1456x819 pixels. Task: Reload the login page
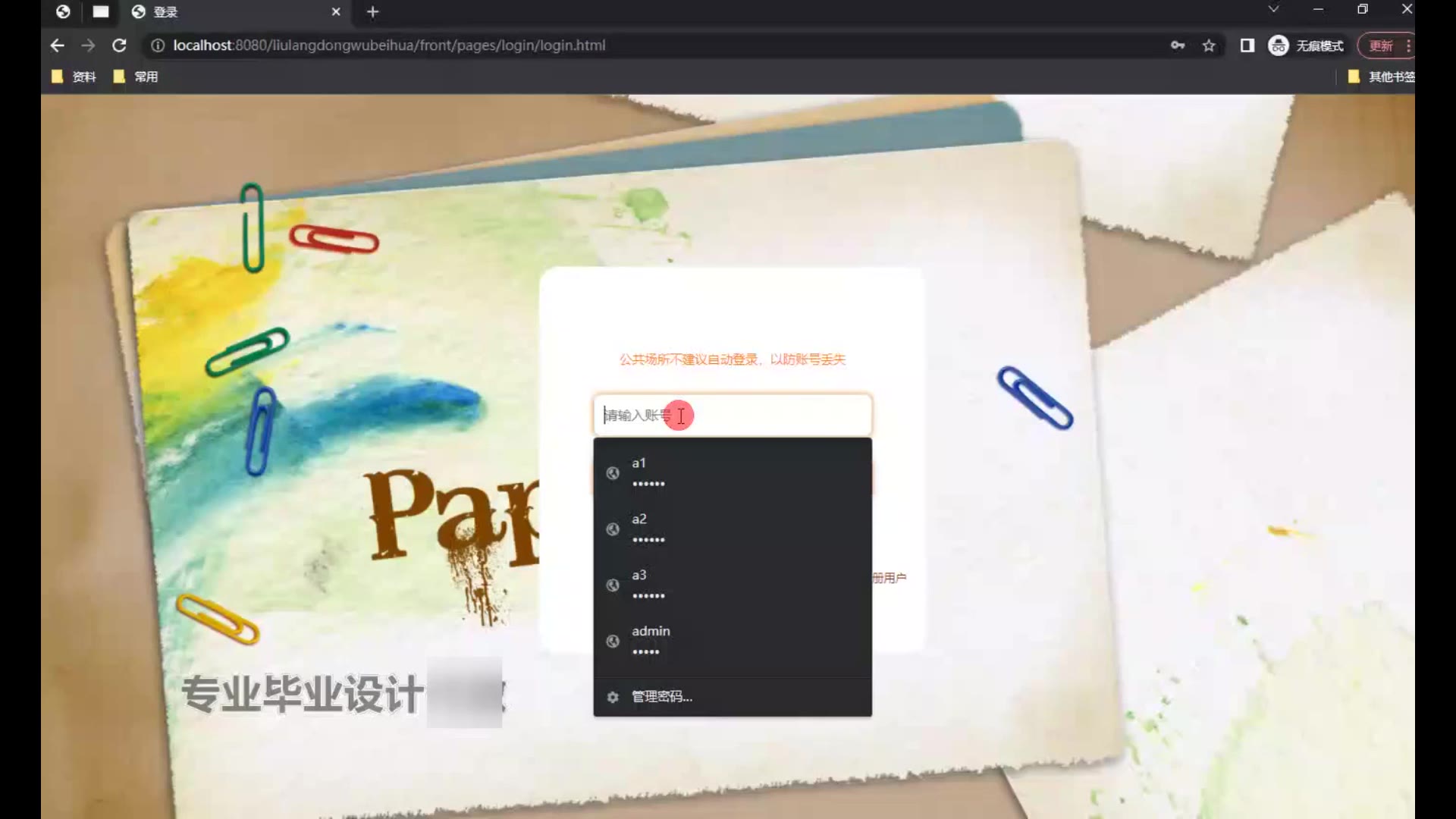pyautogui.click(x=119, y=45)
